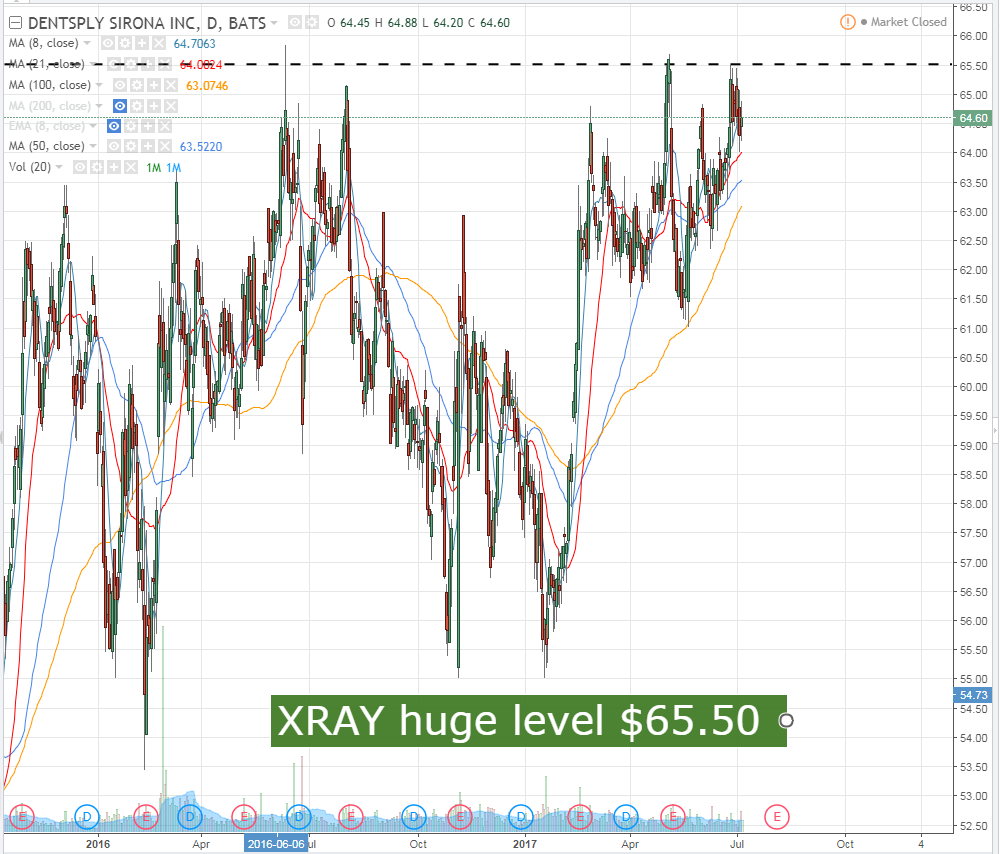Open settings gear for MA (21, close)
Image resolution: width=1000 pixels, height=854 pixels.
(x=131, y=64)
